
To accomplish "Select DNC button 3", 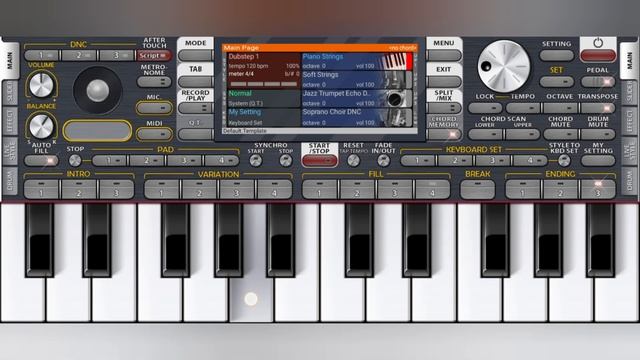I will click(x=117, y=56).
